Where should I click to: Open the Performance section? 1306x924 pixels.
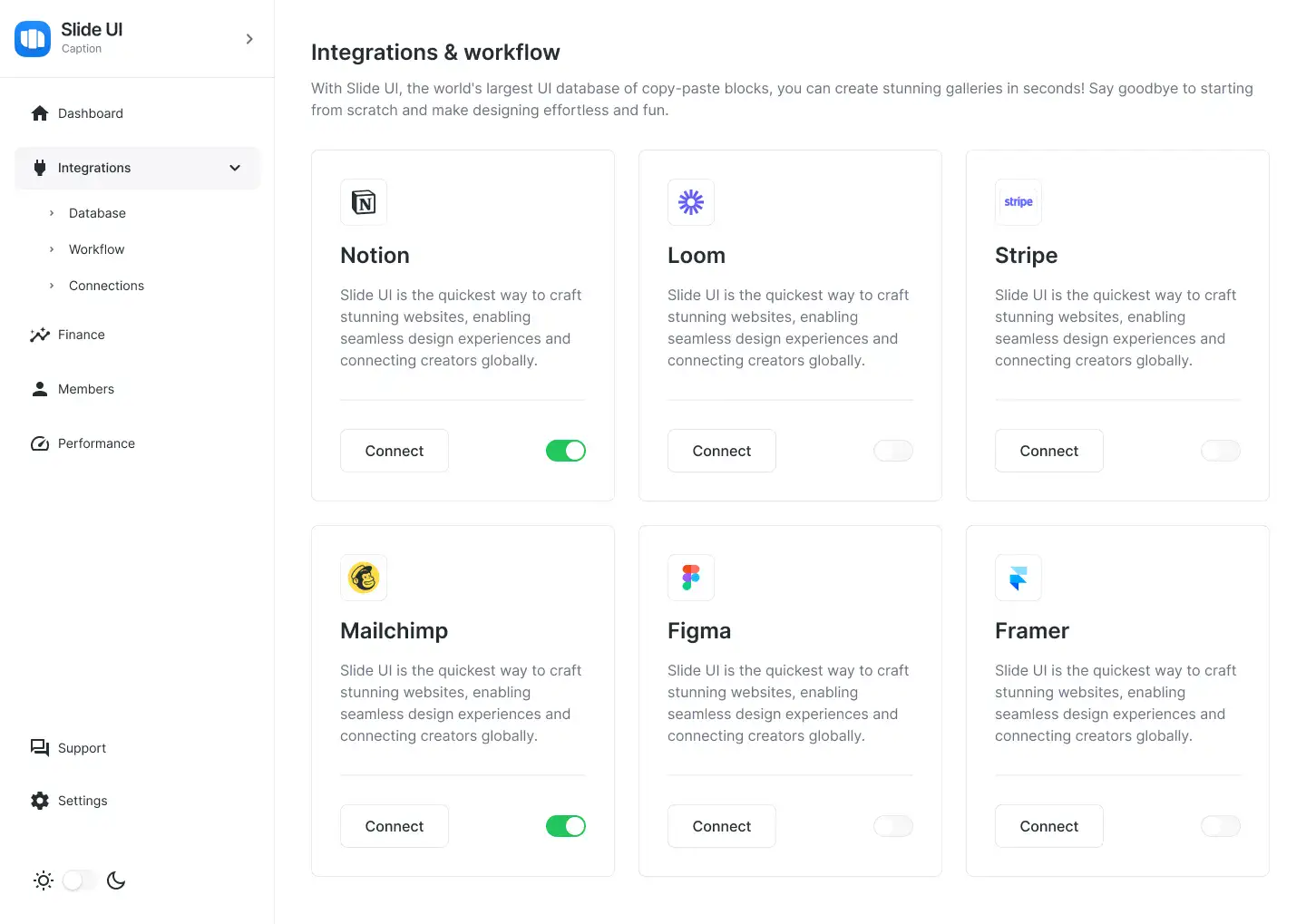click(x=137, y=443)
